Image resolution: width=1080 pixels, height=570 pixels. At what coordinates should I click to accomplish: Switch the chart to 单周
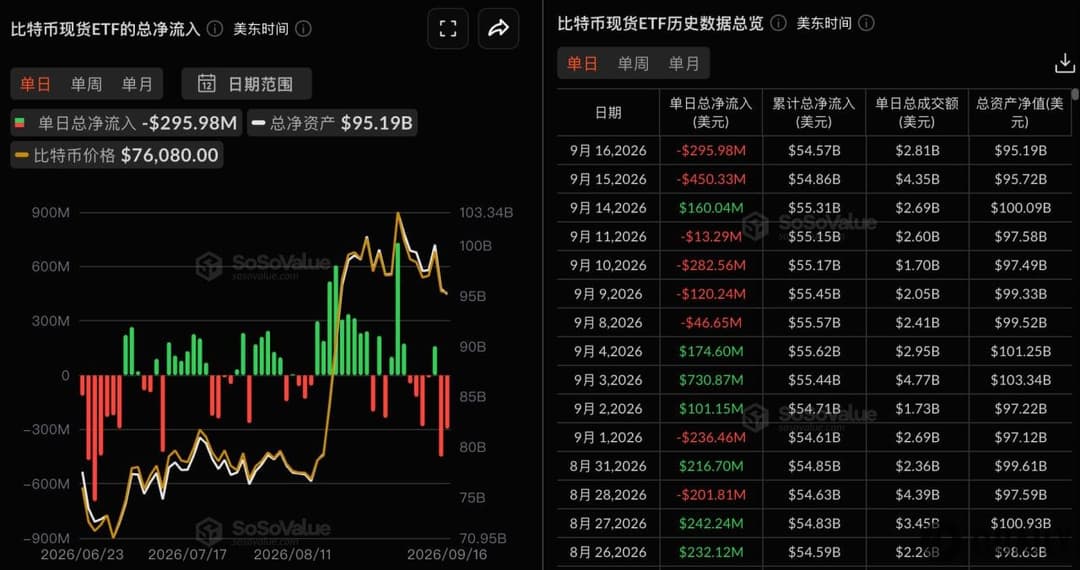[86, 84]
